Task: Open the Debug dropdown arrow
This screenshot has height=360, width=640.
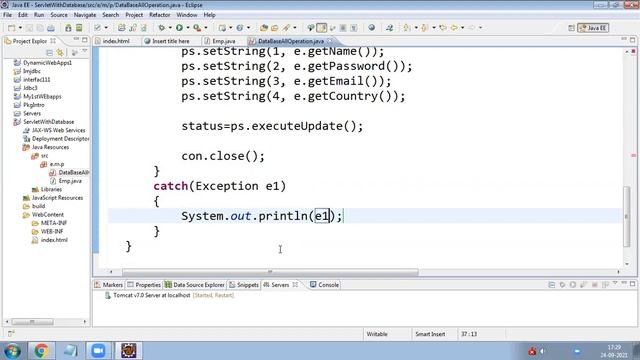Action: [170, 28]
